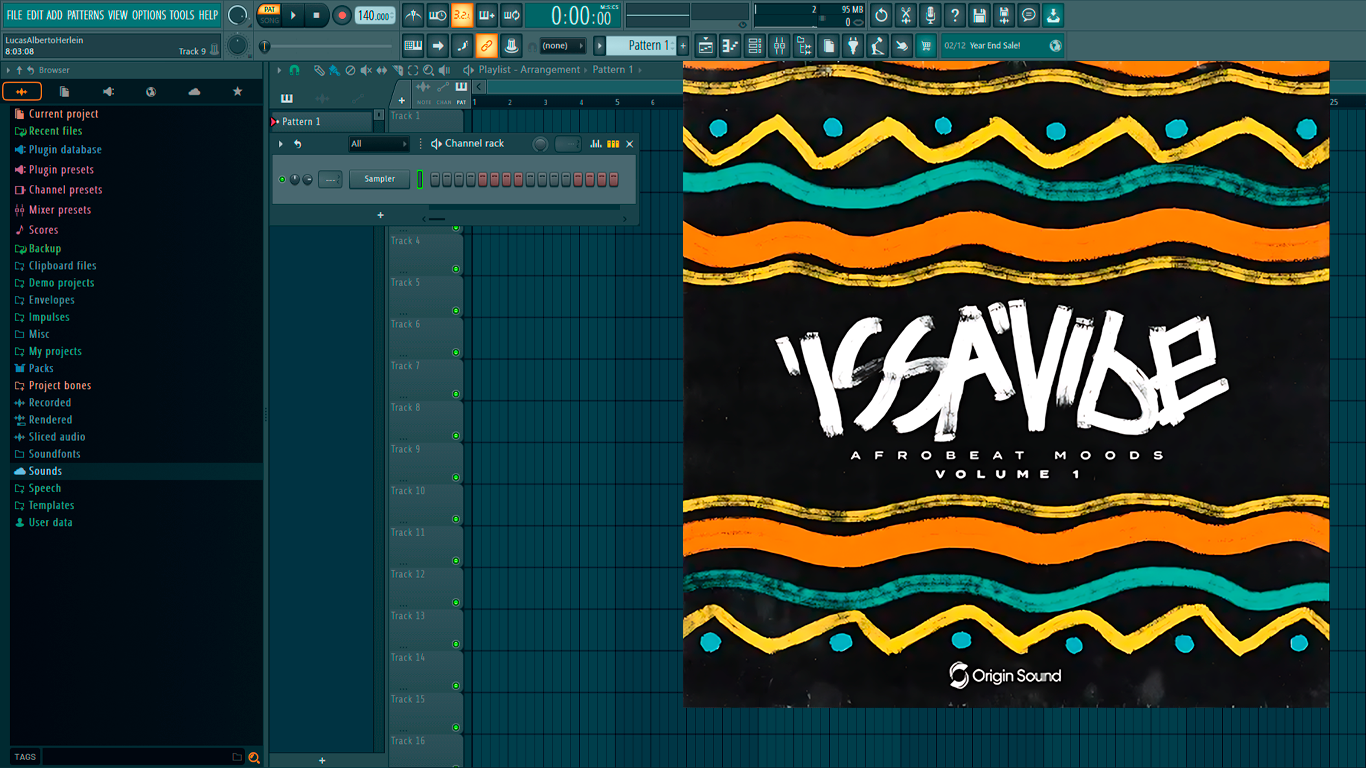Open the plugin picker plug icon

[x=853, y=45]
